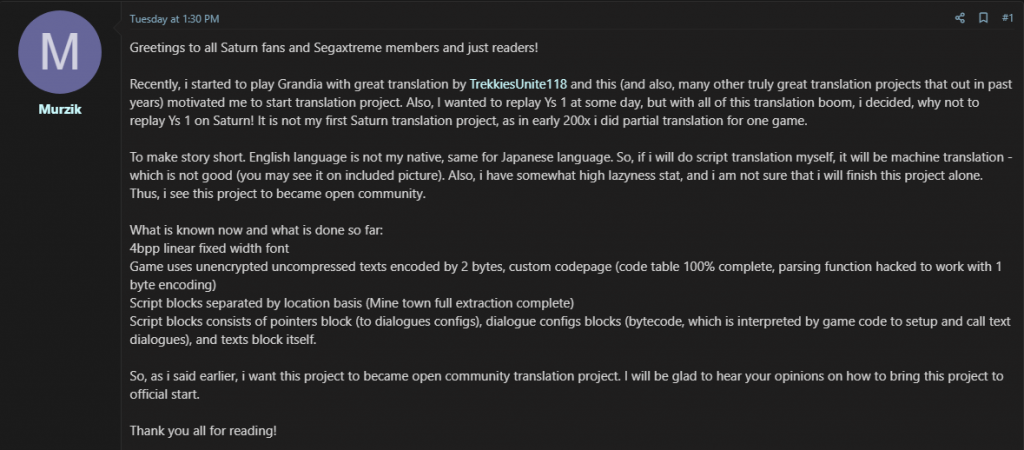The height and width of the screenshot is (450, 1024).
Task: Click the greeting line to Saturn fans
Action: pos(334,48)
